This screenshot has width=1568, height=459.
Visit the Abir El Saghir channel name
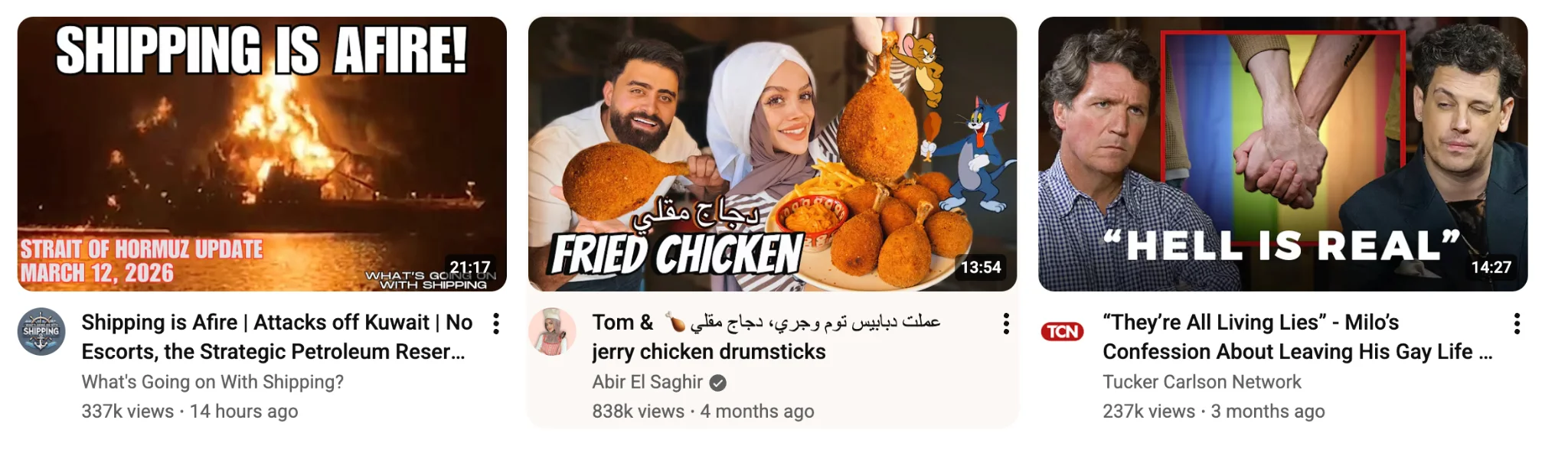648,382
